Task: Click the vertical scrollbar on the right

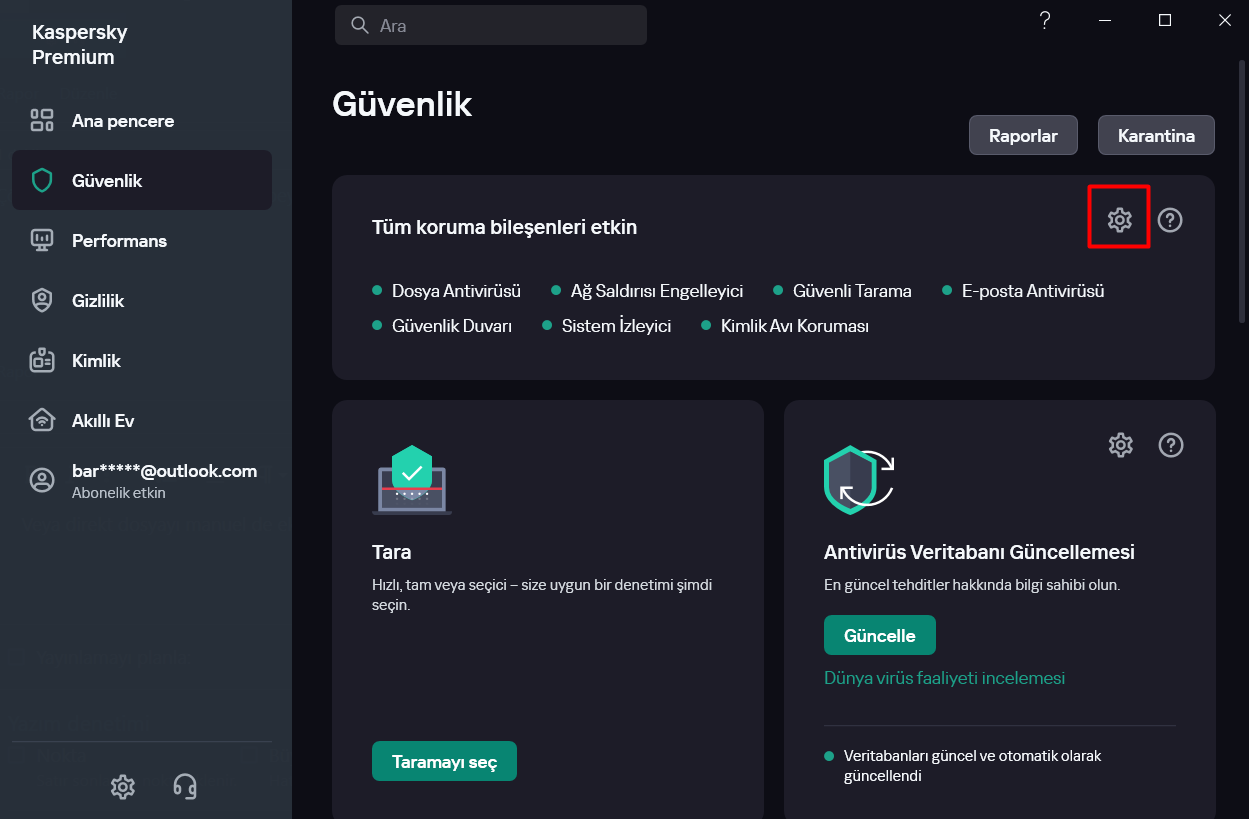Action: (x=1242, y=190)
